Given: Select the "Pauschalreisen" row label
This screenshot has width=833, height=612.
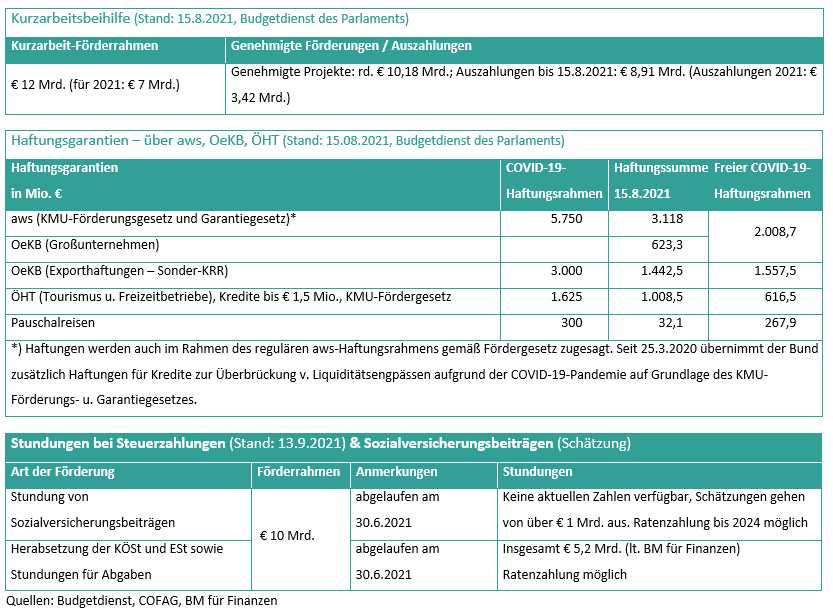Looking at the screenshot, I should 53,323.
